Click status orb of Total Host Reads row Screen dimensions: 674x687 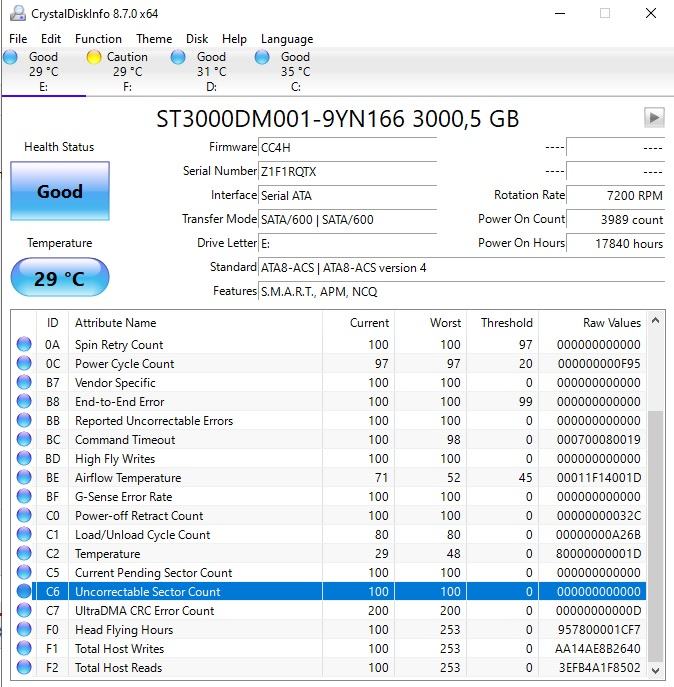(24, 667)
